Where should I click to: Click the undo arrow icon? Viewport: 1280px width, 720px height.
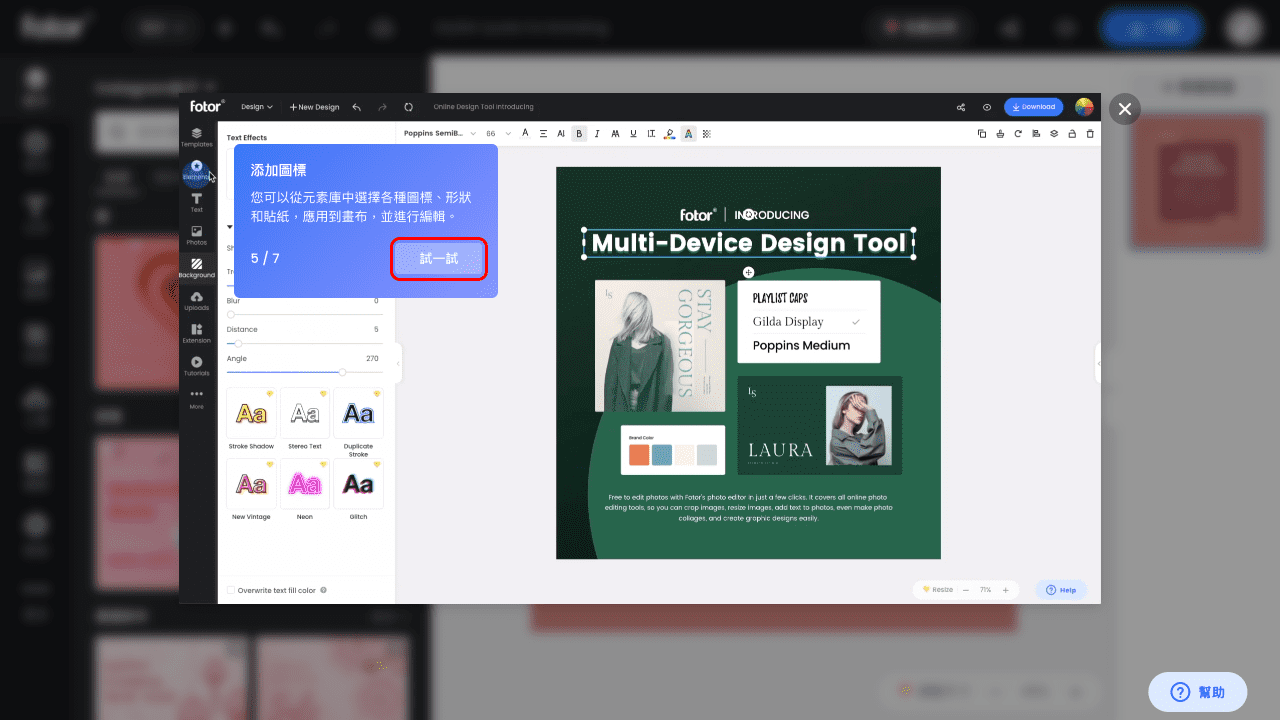click(x=357, y=107)
